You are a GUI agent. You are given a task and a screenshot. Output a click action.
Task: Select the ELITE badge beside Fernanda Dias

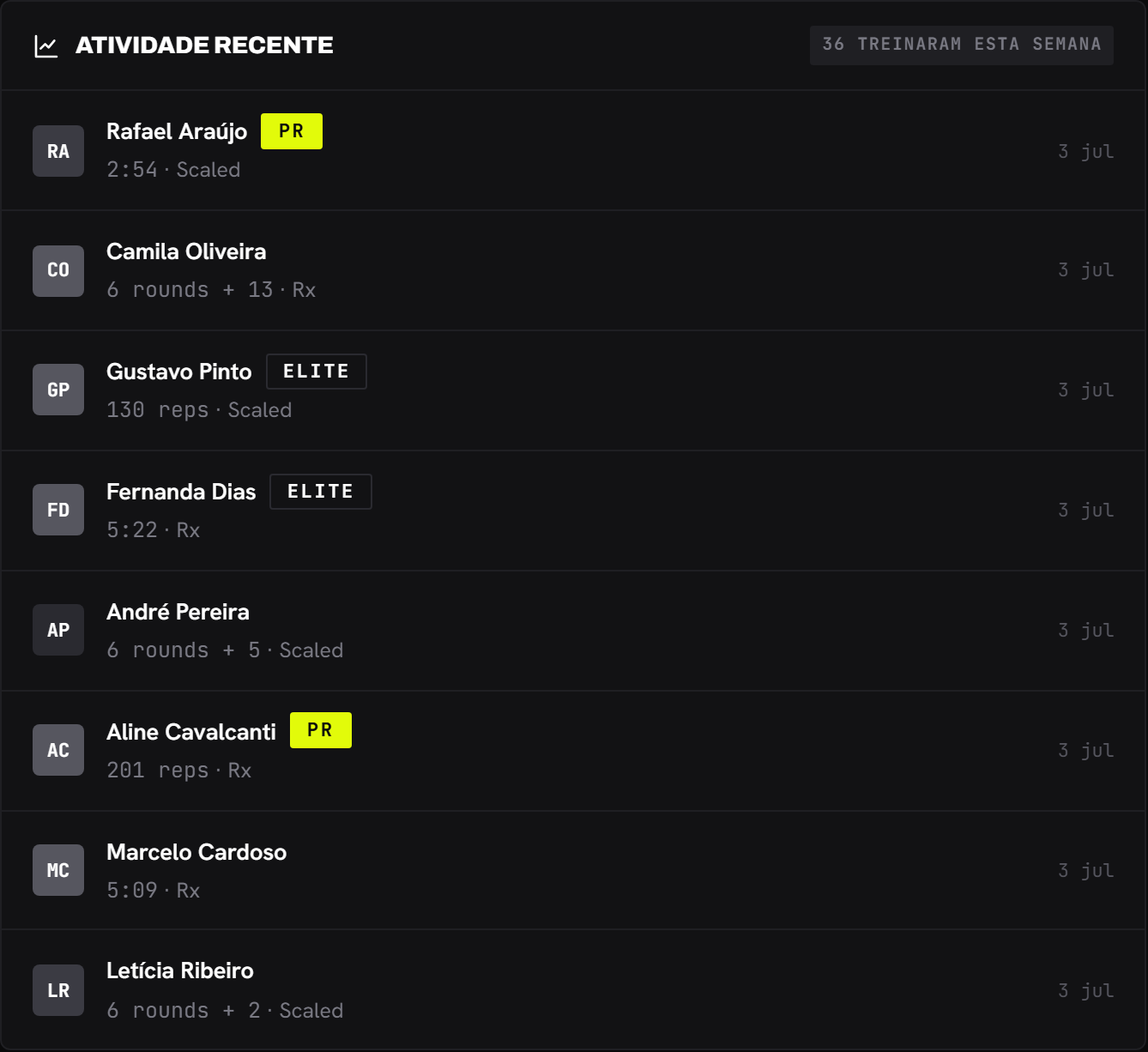pos(321,492)
